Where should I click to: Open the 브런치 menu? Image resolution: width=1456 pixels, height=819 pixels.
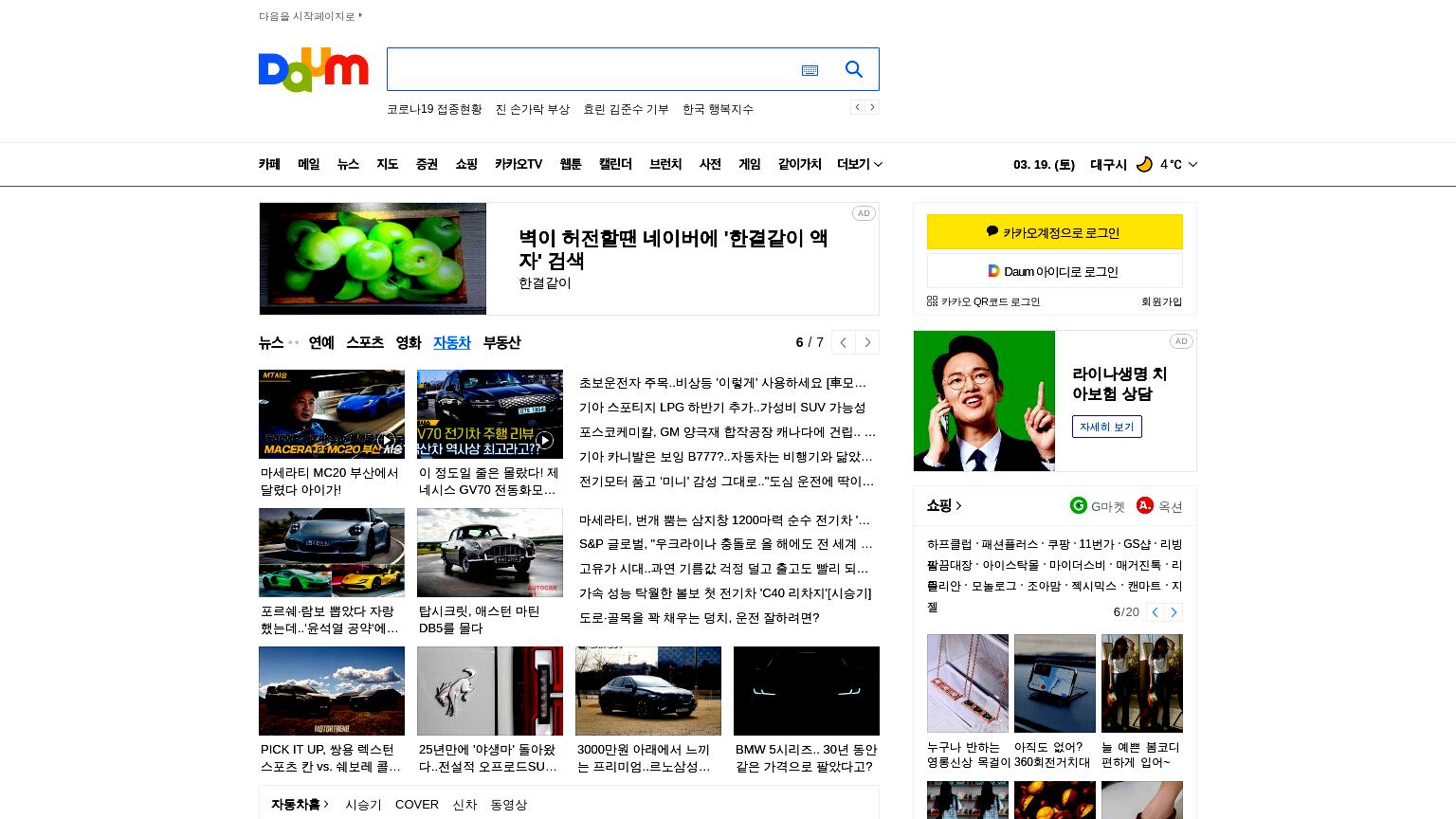[x=665, y=164]
